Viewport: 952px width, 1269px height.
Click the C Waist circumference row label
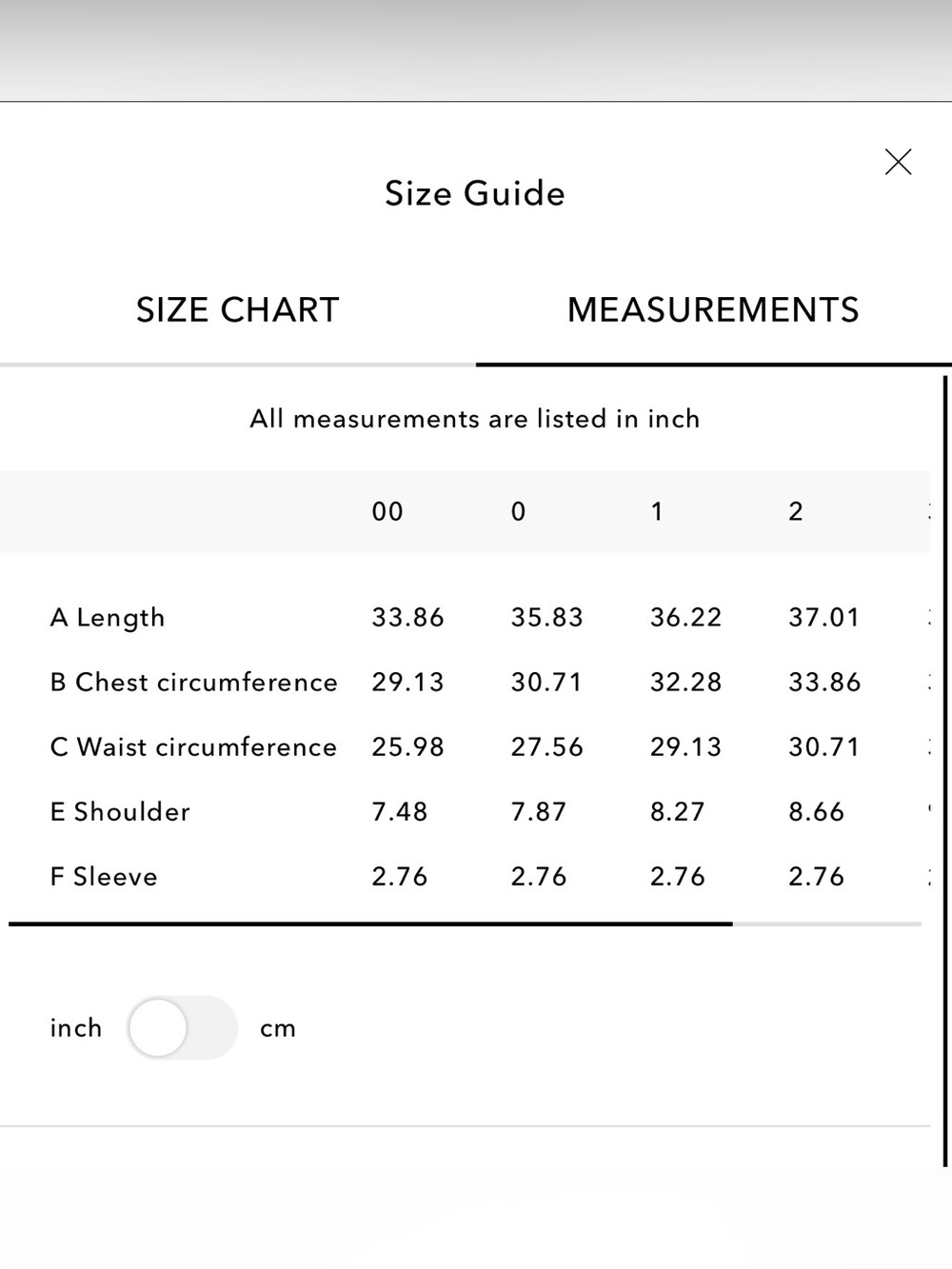(x=193, y=747)
